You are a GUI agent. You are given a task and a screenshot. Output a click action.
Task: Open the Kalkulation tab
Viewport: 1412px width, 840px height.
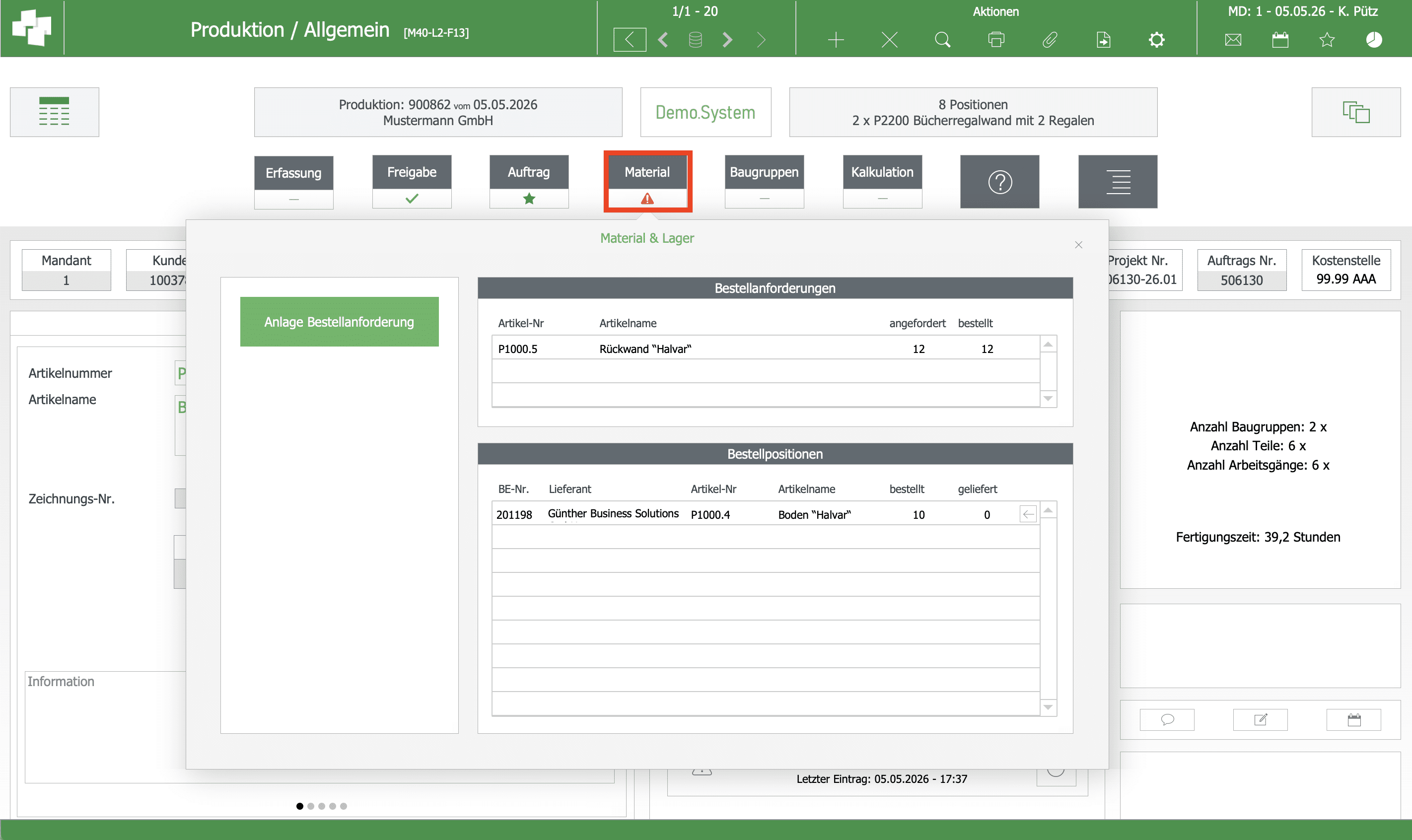[882, 182]
